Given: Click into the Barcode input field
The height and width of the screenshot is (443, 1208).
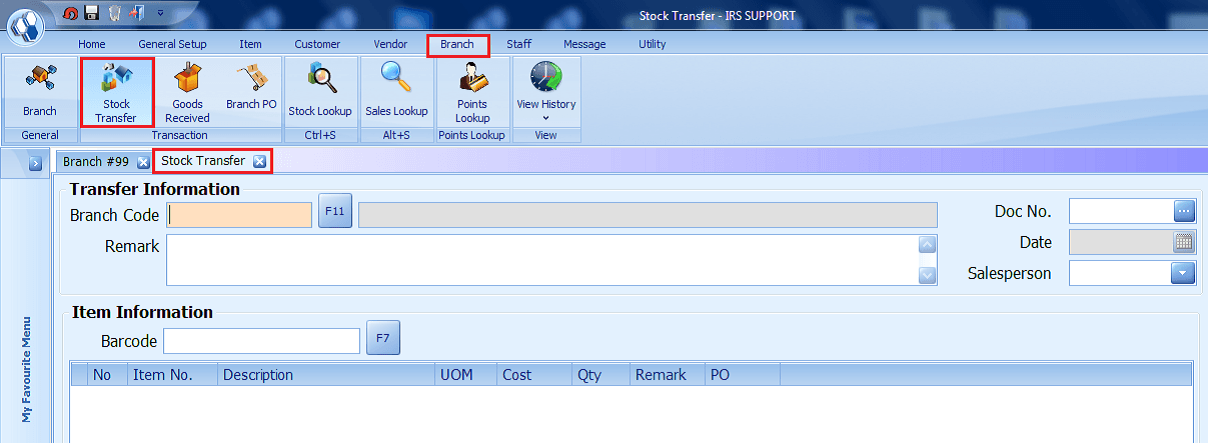Looking at the screenshot, I should coord(261,341).
